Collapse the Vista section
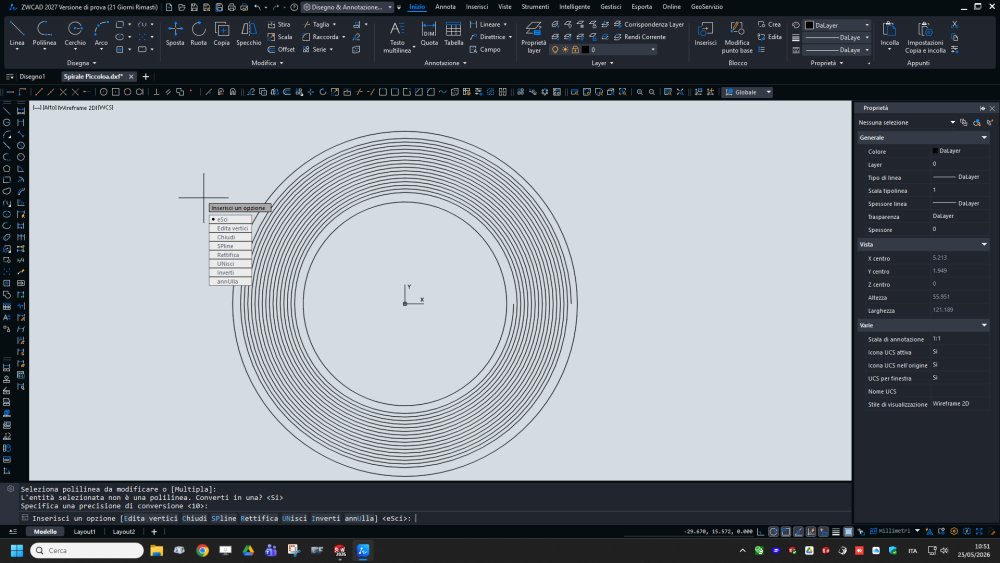 (984, 244)
